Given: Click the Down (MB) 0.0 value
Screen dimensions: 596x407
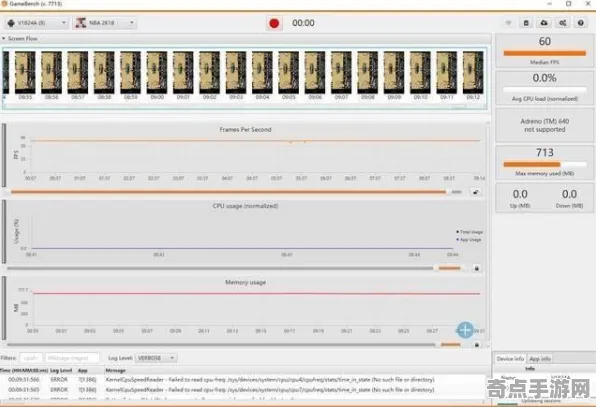Looking at the screenshot, I should tap(569, 194).
